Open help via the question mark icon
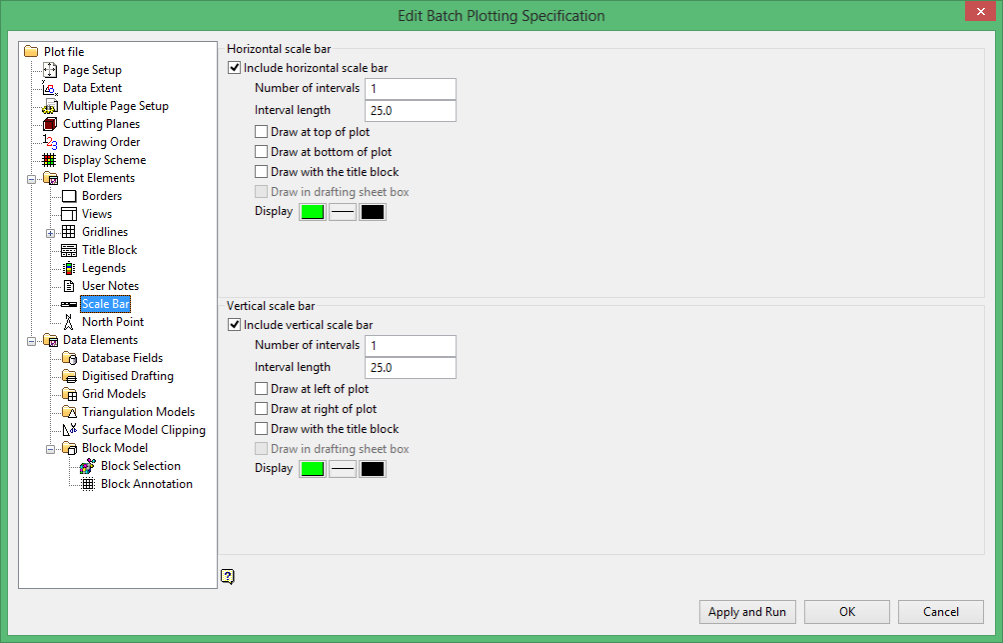The image size is (1003, 643). [228, 576]
